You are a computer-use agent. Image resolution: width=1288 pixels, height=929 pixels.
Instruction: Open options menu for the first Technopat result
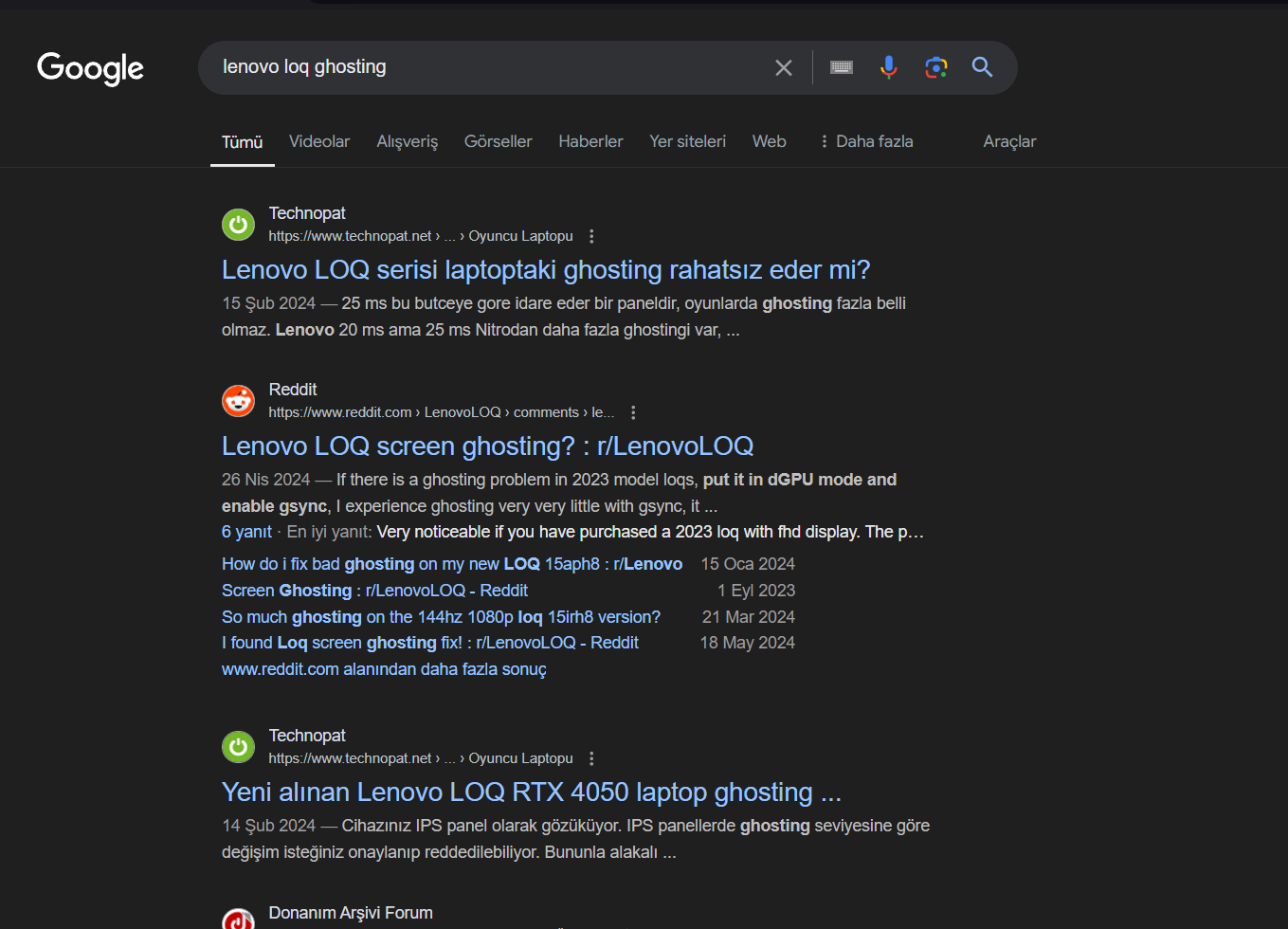[x=592, y=236]
